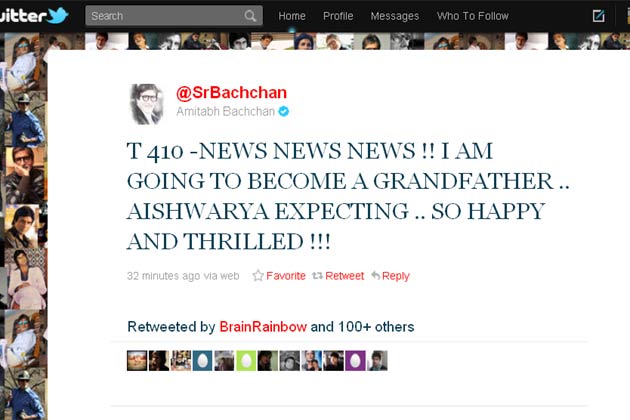Image resolution: width=630 pixels, height=420 pixels.
Task: Click the Reply arrow icon
Action: [376, 276]
